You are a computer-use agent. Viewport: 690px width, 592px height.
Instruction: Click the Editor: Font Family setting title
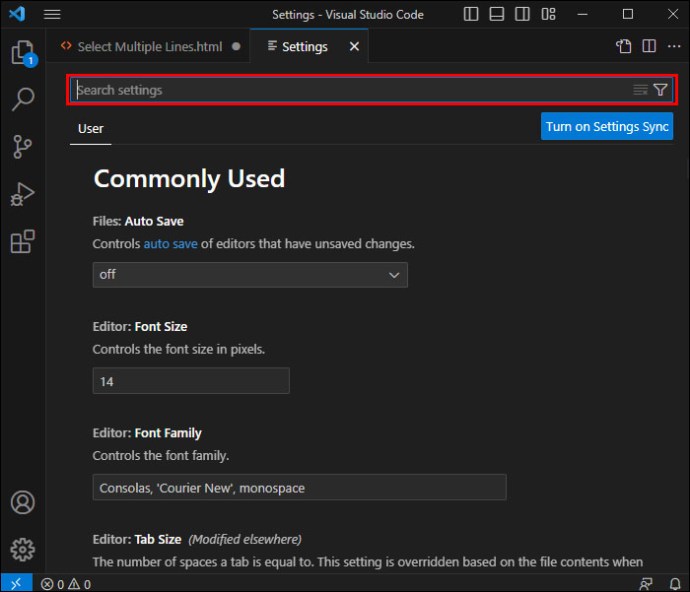(147, 433)
